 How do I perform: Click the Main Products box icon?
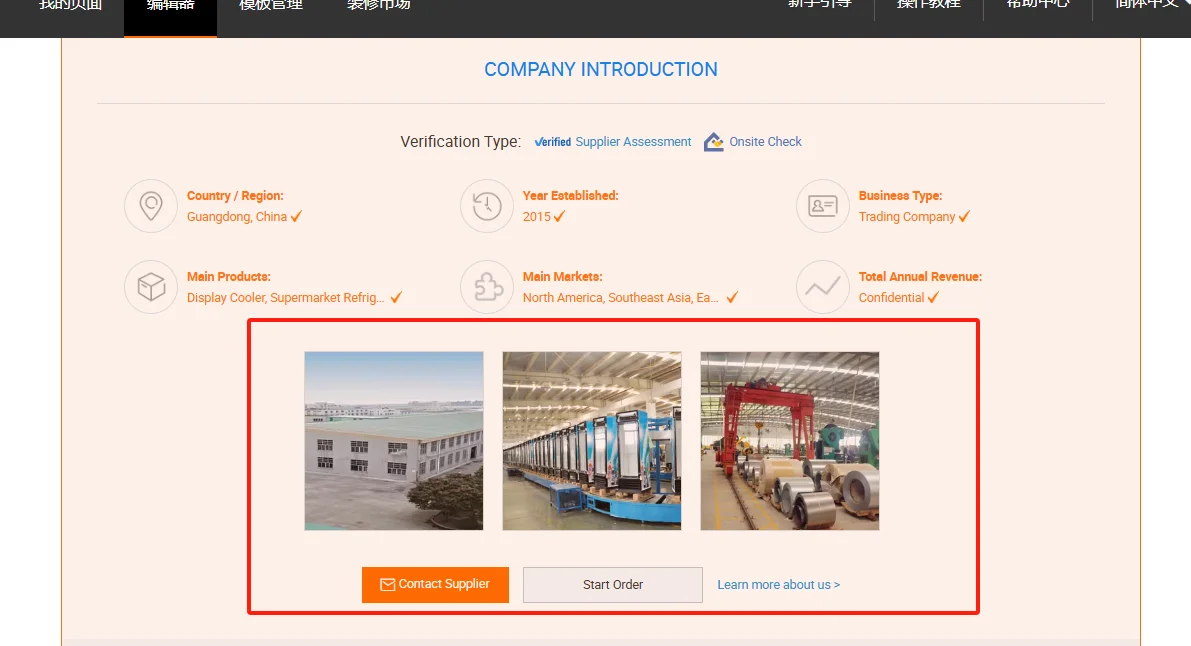coord(151,287)
